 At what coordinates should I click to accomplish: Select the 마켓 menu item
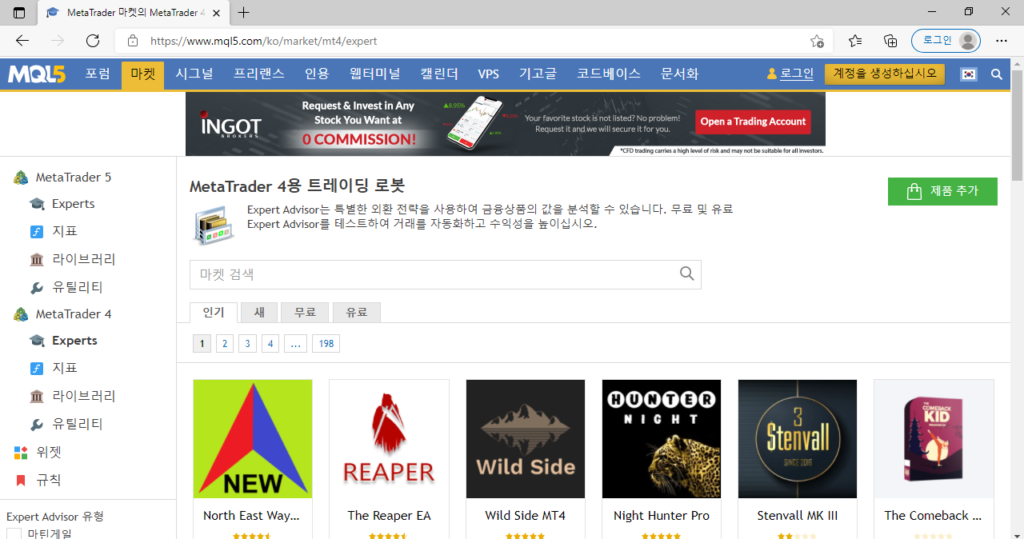click(142, 74)
